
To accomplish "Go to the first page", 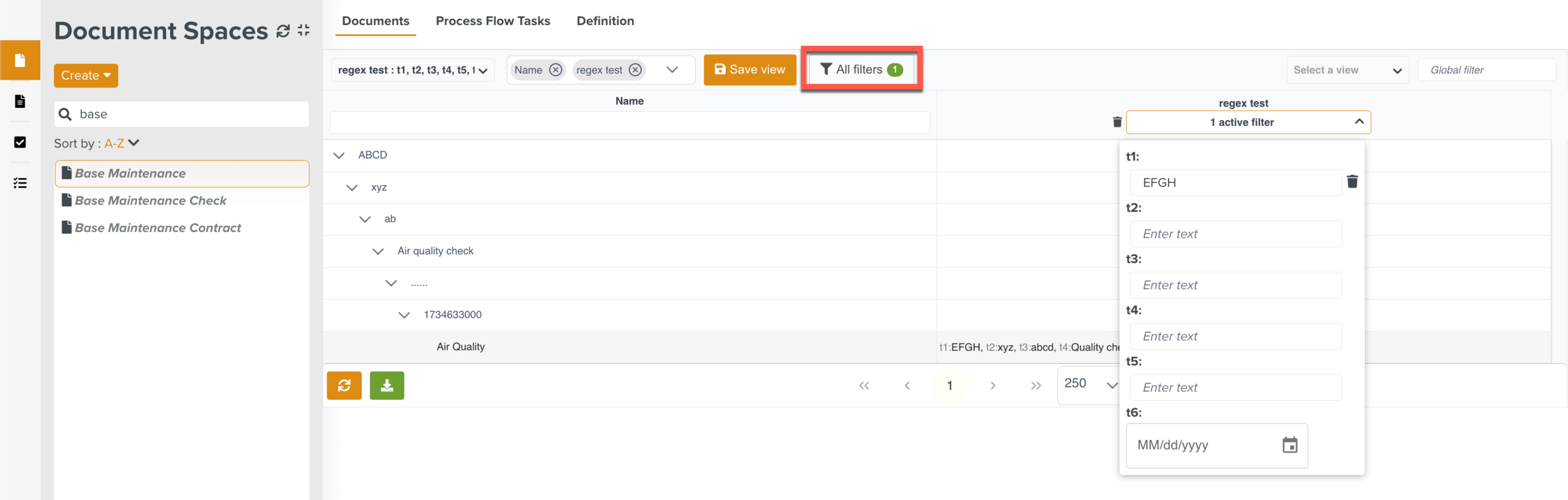I will [x=864, y=386].
